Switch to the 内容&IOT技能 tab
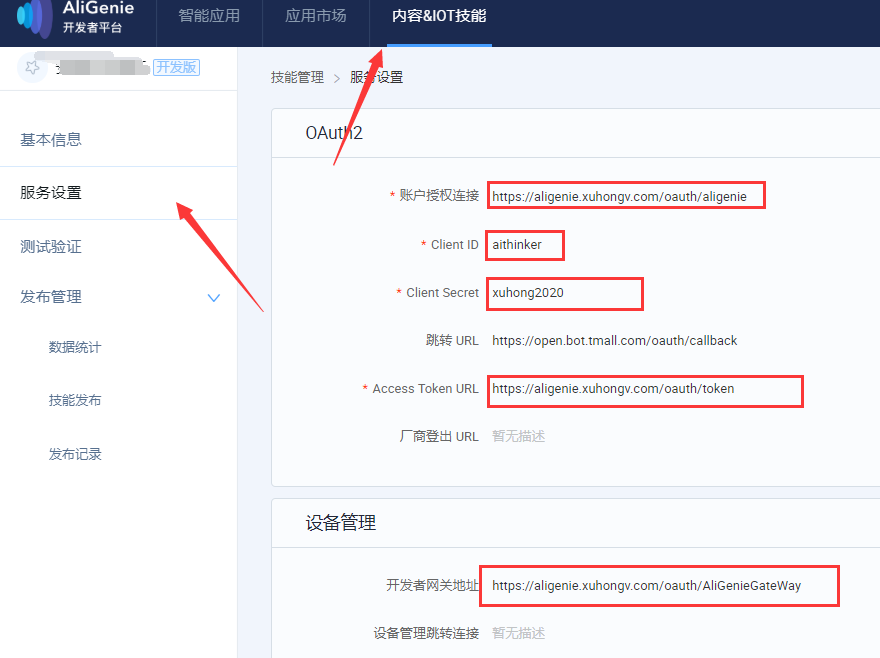Viewport: 880px width, 658px height. coord(439,16)
